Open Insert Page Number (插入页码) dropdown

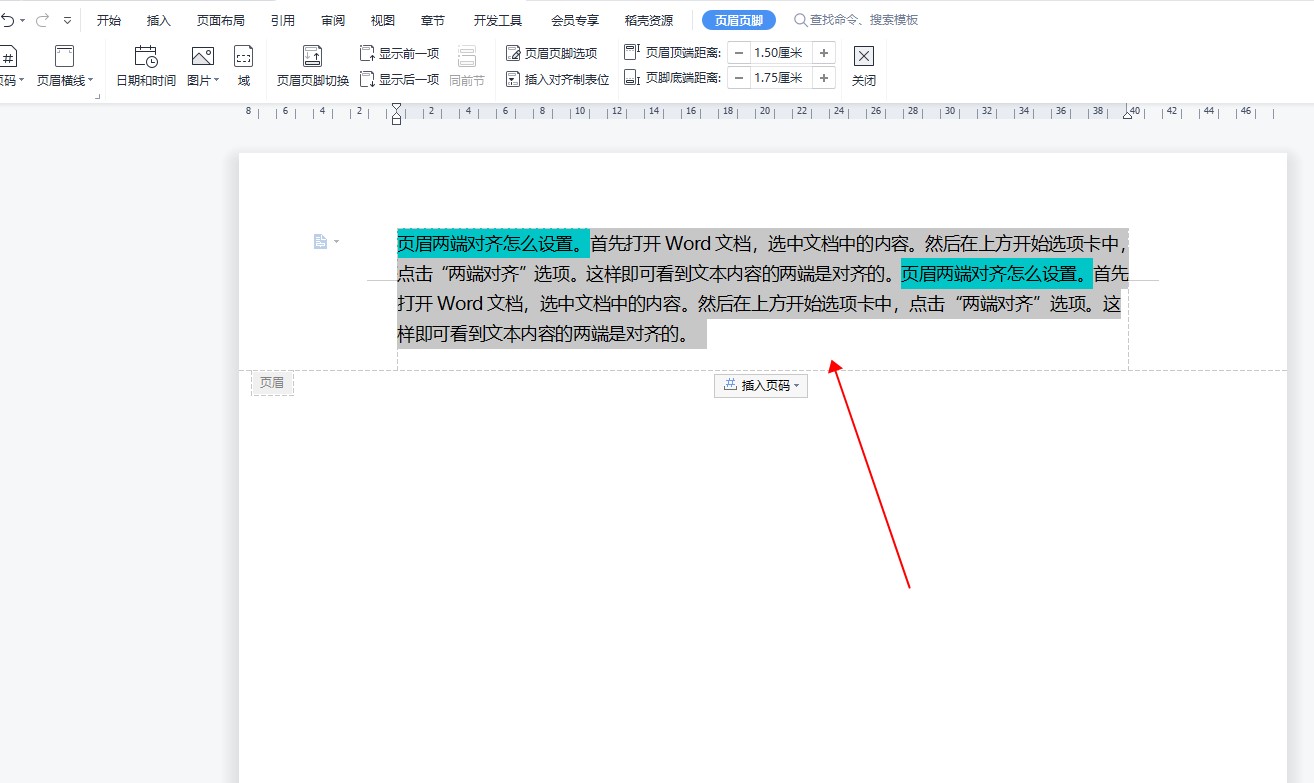point(761,385)
